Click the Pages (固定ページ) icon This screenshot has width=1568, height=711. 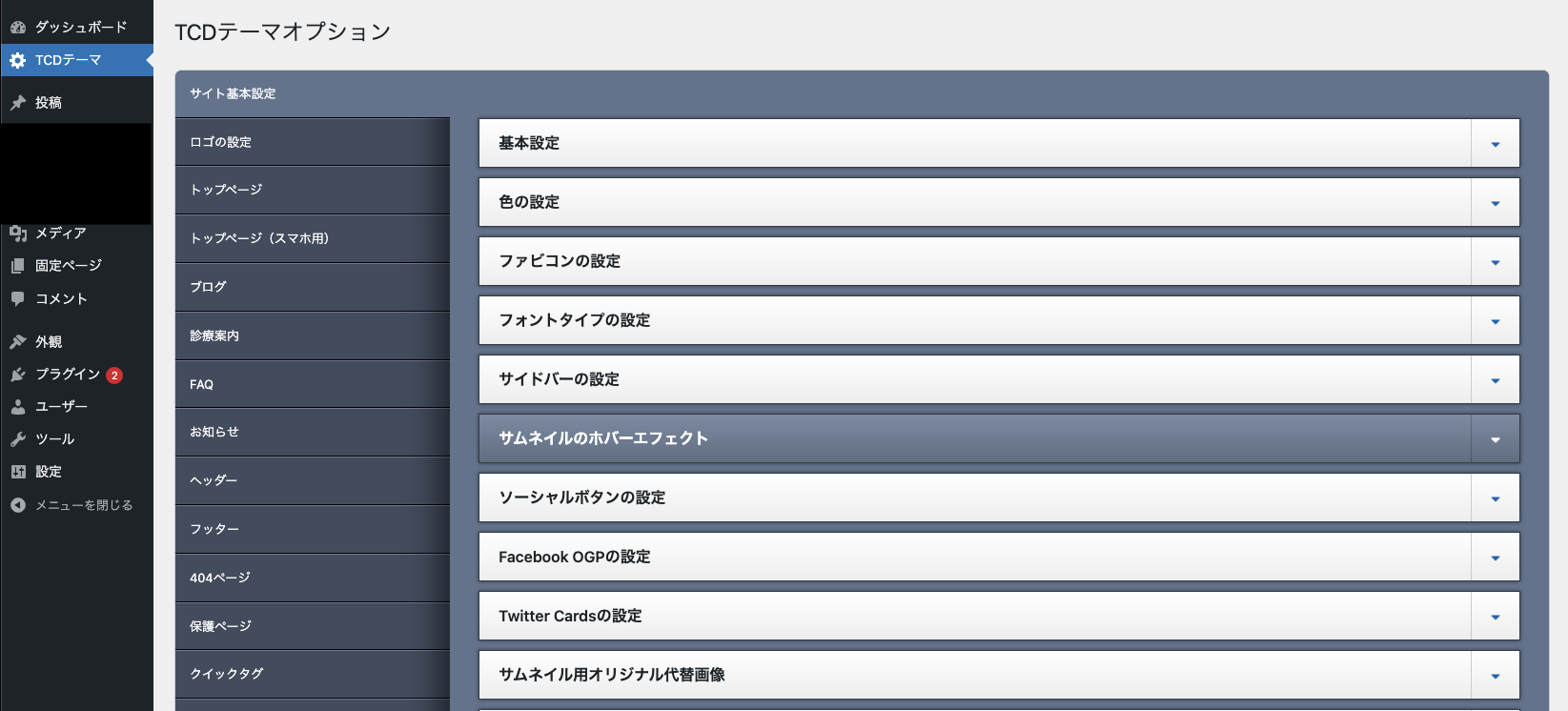[x=18, y=266]
